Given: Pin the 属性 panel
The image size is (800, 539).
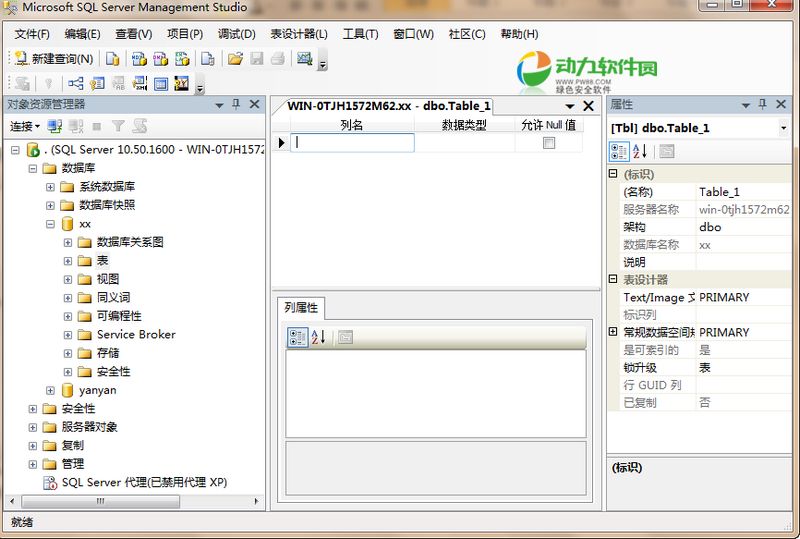Looking at the screenshot, I should (x=762, y=104).
